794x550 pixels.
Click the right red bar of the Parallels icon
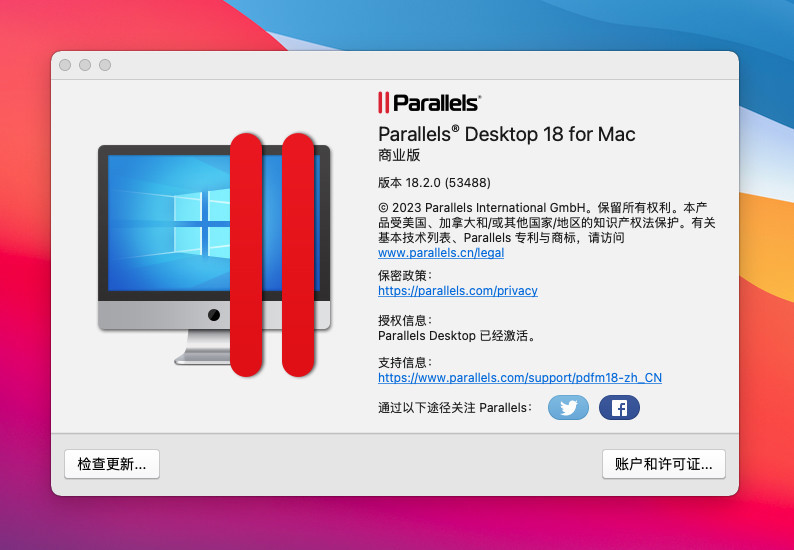(298, 255)
